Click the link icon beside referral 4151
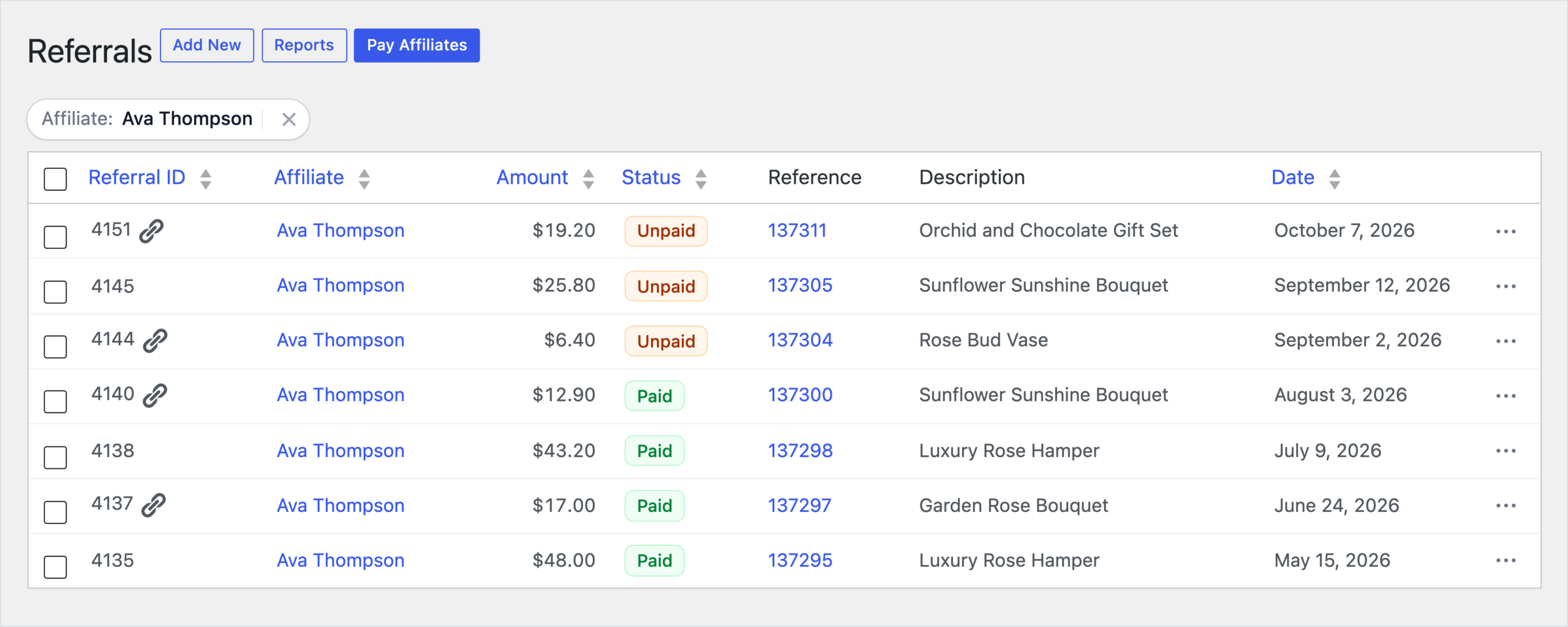 click(151, 231)
